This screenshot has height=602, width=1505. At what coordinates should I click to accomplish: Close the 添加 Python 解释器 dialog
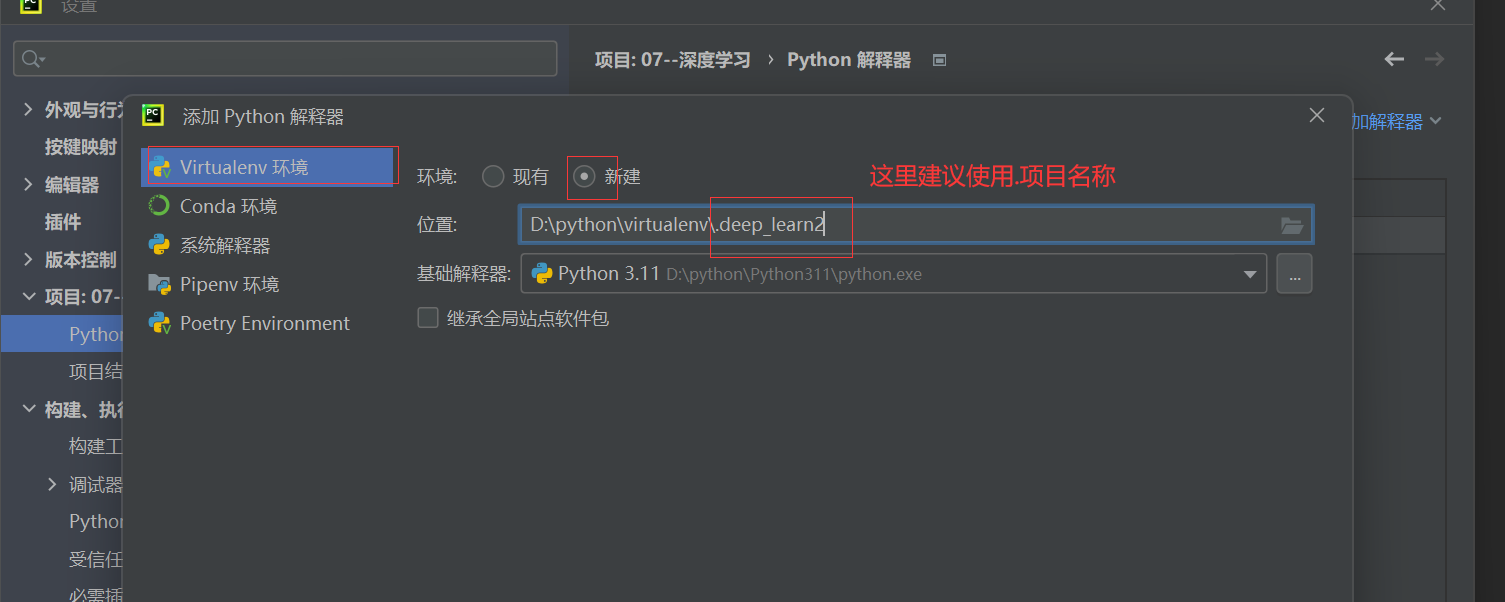[1317, 116]
